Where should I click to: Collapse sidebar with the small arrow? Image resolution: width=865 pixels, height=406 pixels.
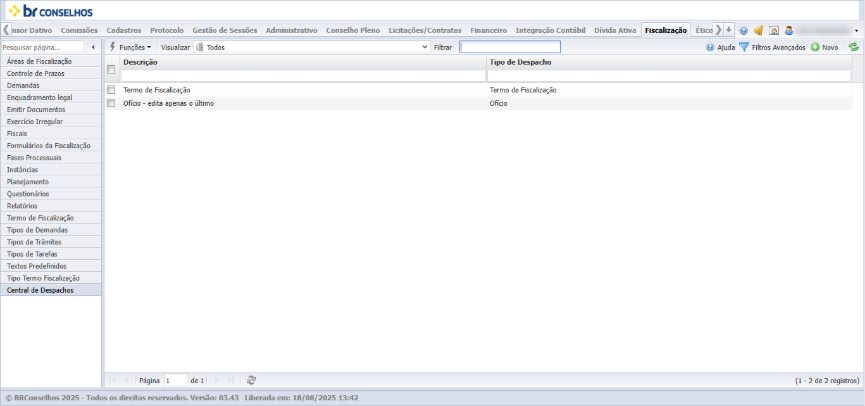[x=93, y=47]
